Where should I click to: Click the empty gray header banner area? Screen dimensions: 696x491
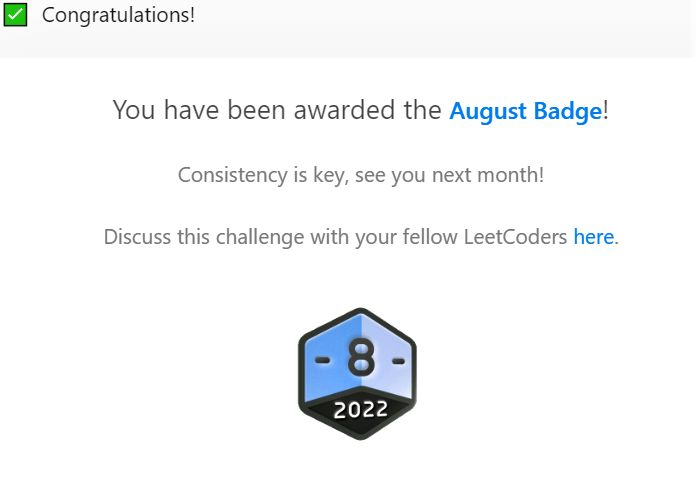pos(450,28)
